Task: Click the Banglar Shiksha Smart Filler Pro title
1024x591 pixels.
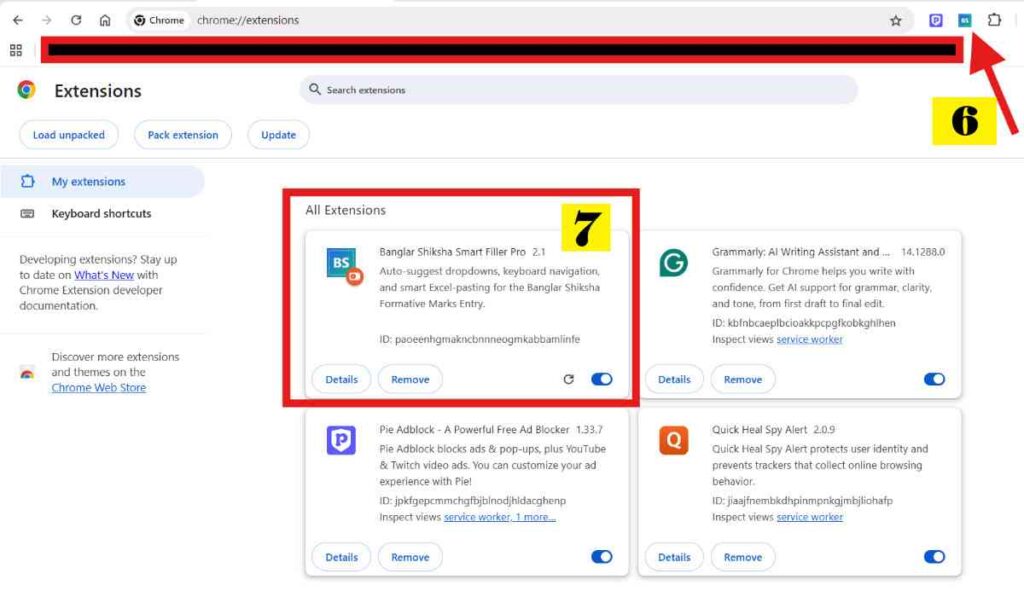Action: [452, 251]
